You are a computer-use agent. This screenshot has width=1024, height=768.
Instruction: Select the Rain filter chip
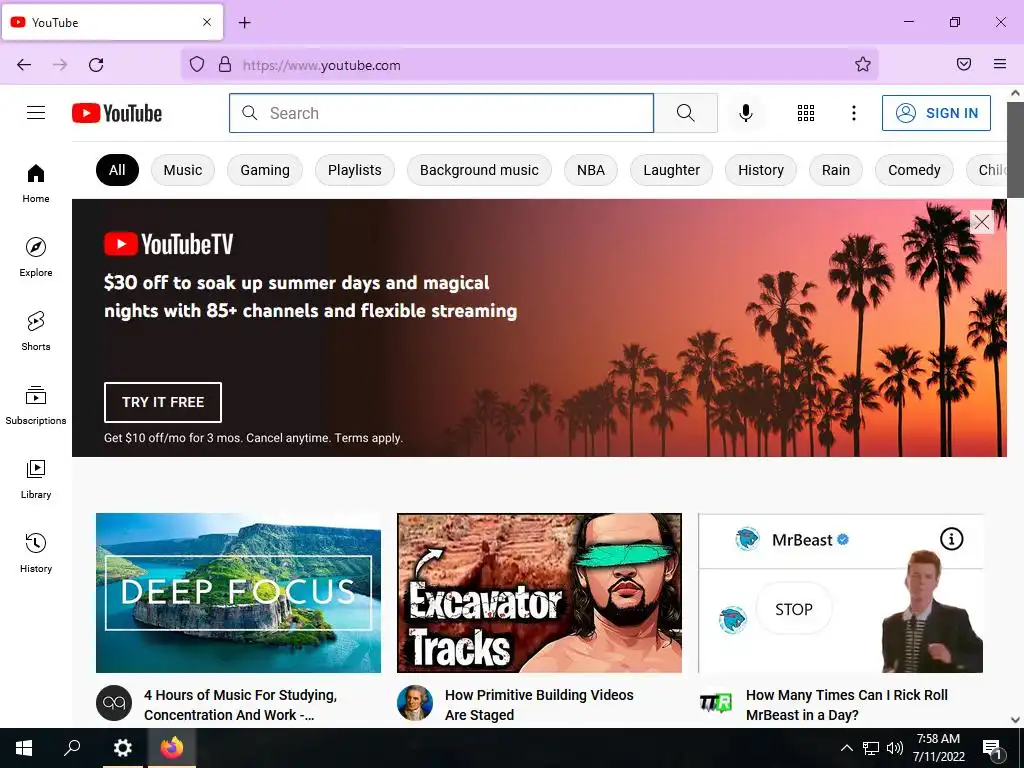coord(836,170)
